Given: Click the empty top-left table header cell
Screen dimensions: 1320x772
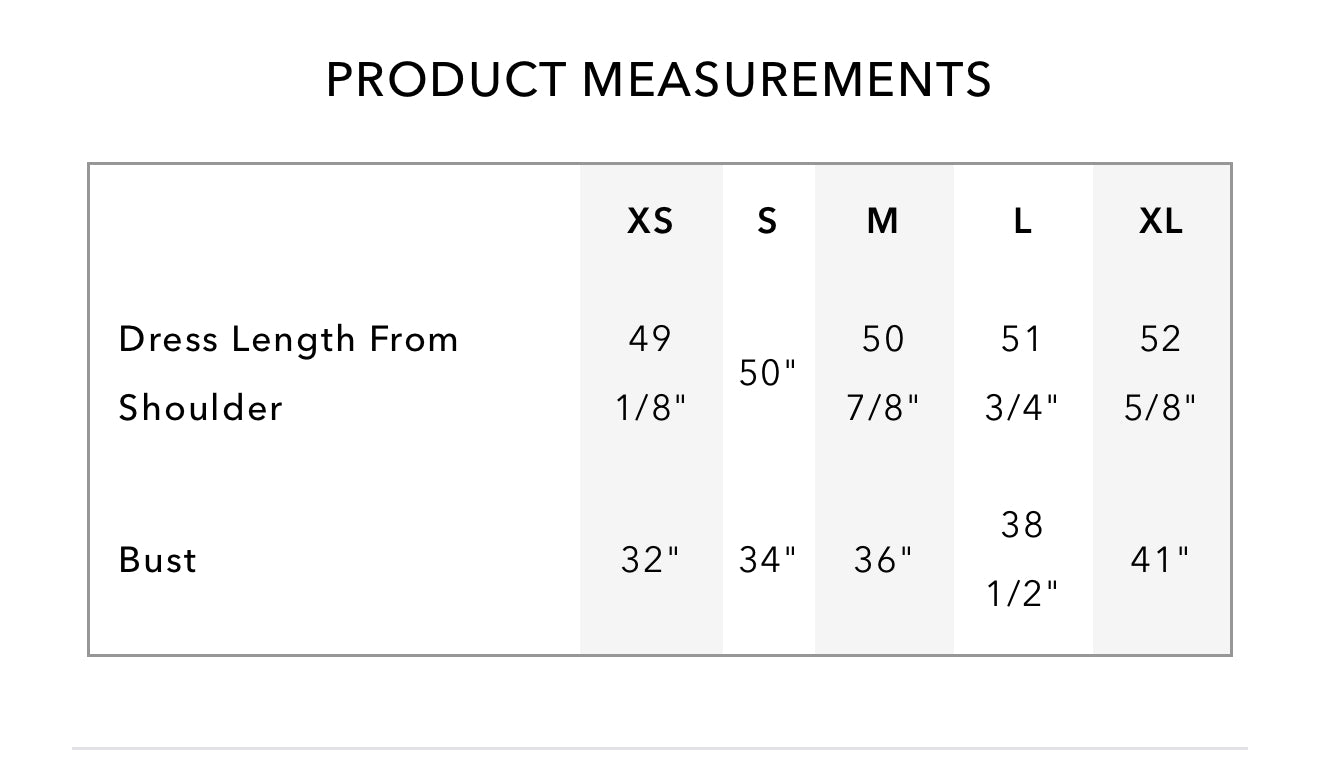Looking at the screenshot, I should pos(335,221).
